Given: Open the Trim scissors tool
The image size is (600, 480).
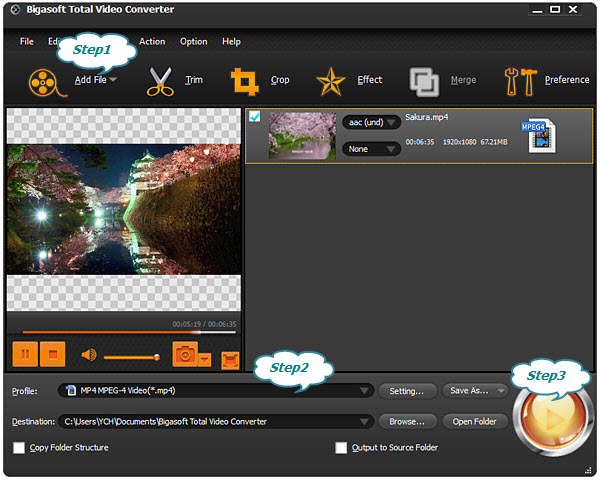Looking at the screenshot, I should pos(160,82).
